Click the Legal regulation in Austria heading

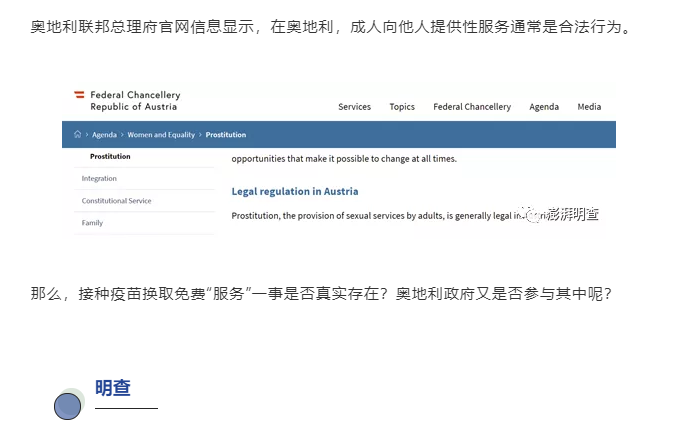tap(294, 191)
